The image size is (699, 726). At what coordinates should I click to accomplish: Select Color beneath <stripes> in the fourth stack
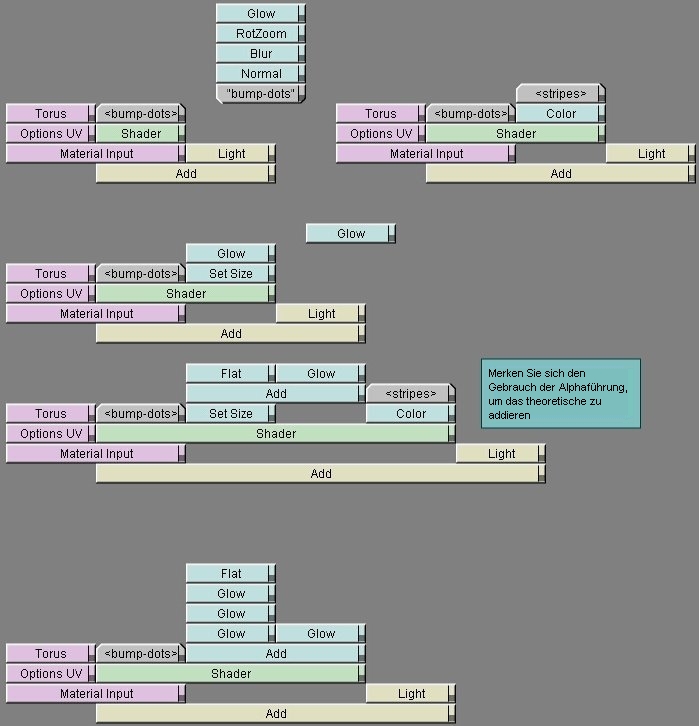pyautogui.click(x=411, y=413)
